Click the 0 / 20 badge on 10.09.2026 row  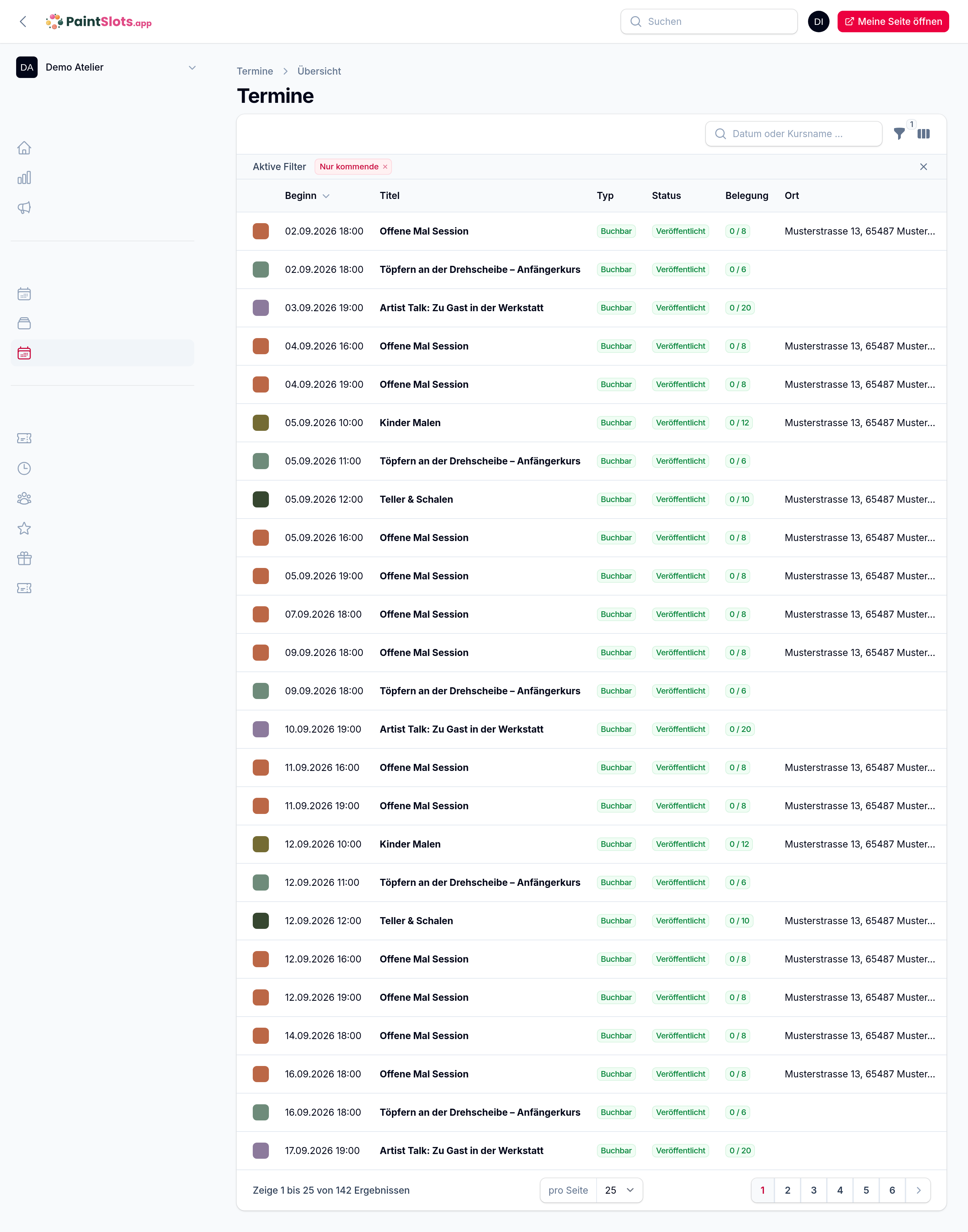click(739, 729)
